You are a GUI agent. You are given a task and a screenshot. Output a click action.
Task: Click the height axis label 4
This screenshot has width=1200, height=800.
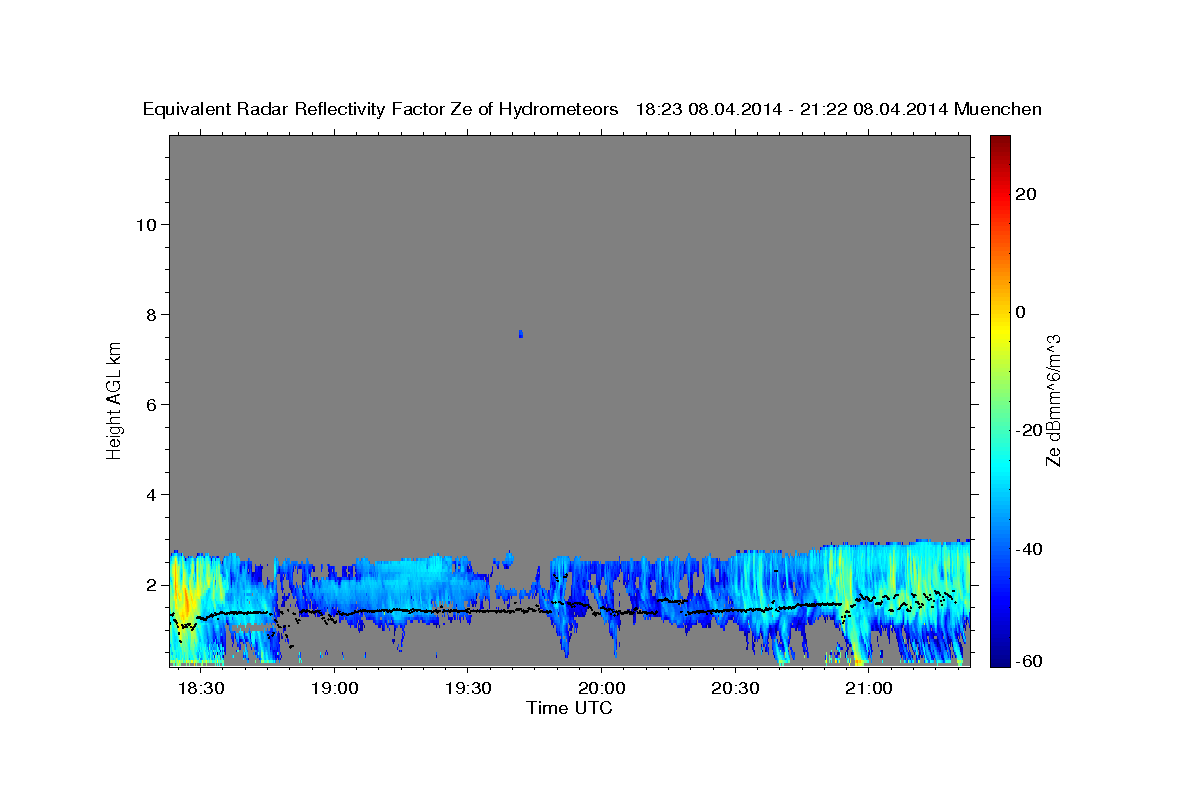(151, 494)
